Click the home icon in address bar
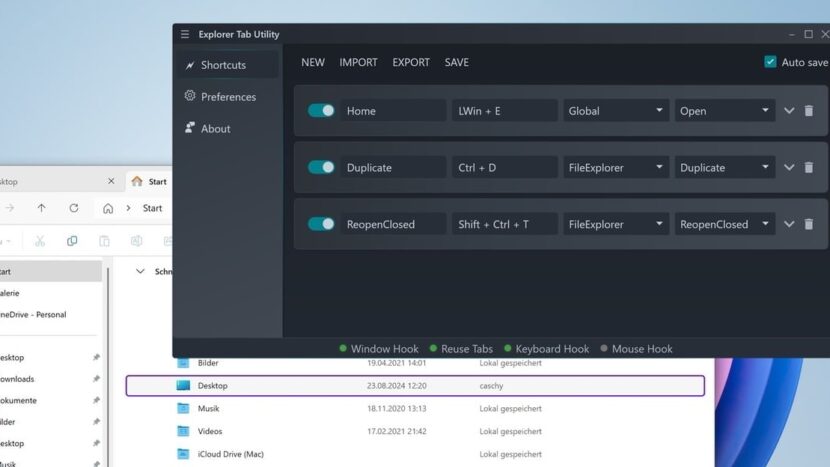This screenshot has height=467, width=830. tap(108, 208)
